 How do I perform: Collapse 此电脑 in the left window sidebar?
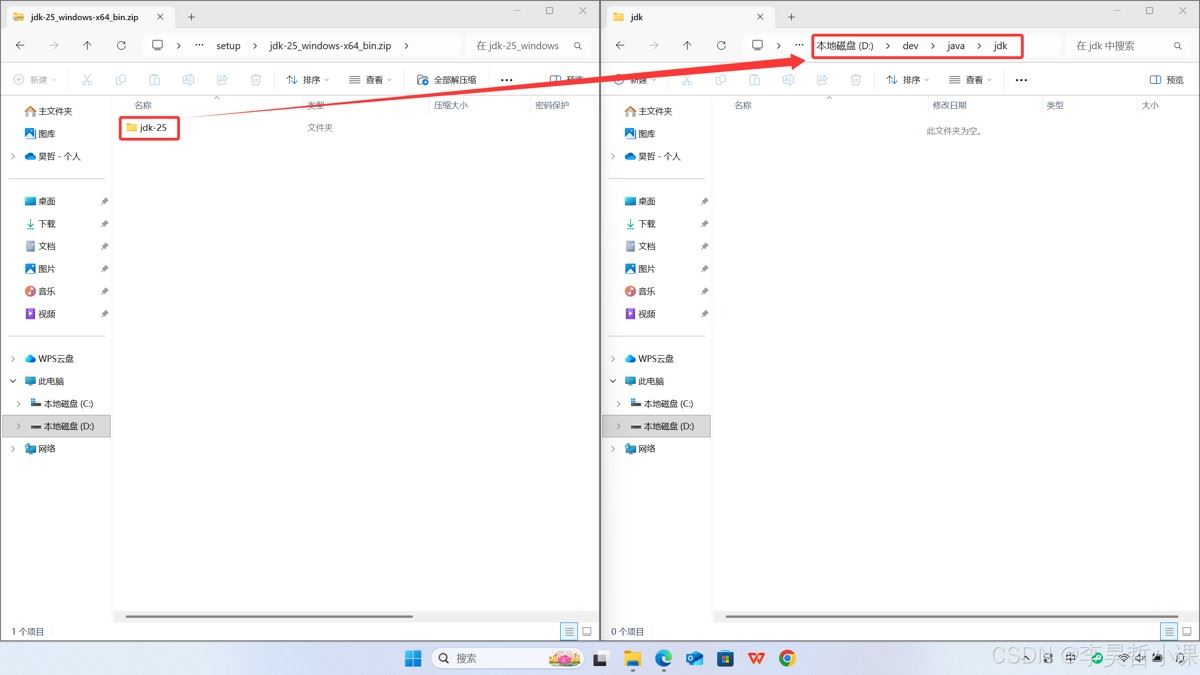(x=13, y=381)
